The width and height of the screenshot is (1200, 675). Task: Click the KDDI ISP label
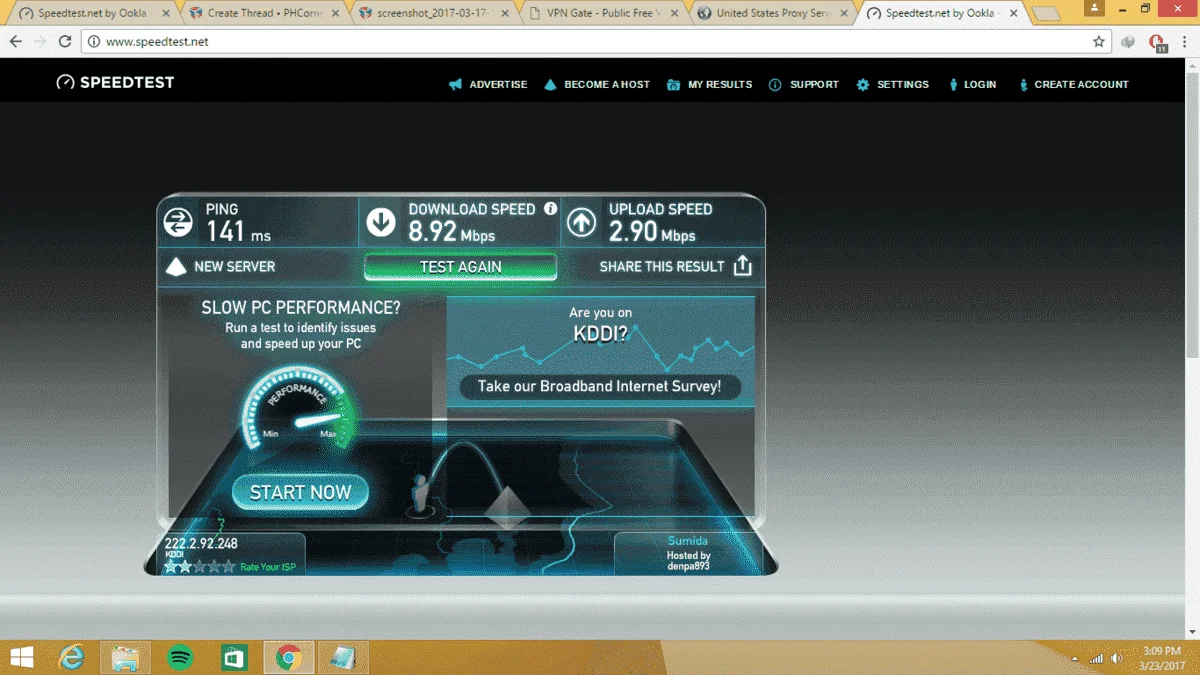(175, 554)
